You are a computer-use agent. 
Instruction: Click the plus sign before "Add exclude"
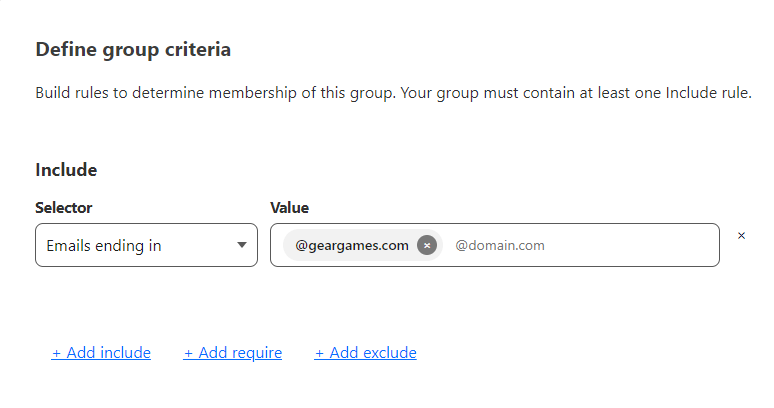[x=320, y=353]
